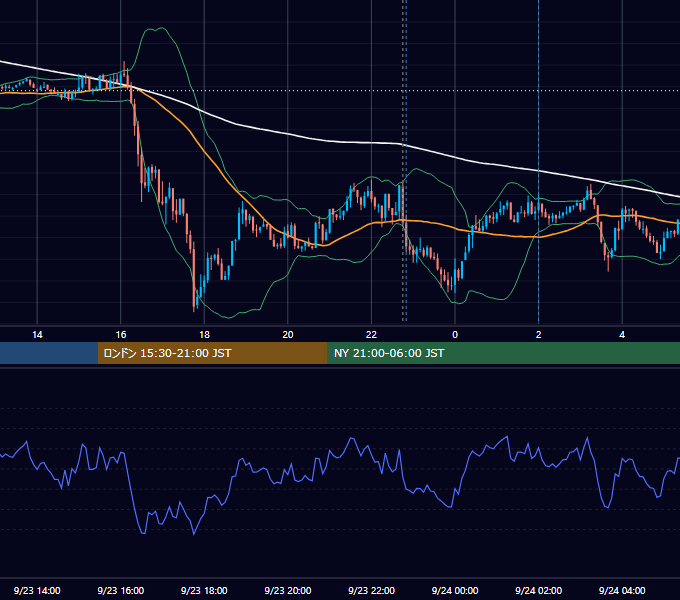Click the '20' hour label on the price chart axis

[288, 335]
